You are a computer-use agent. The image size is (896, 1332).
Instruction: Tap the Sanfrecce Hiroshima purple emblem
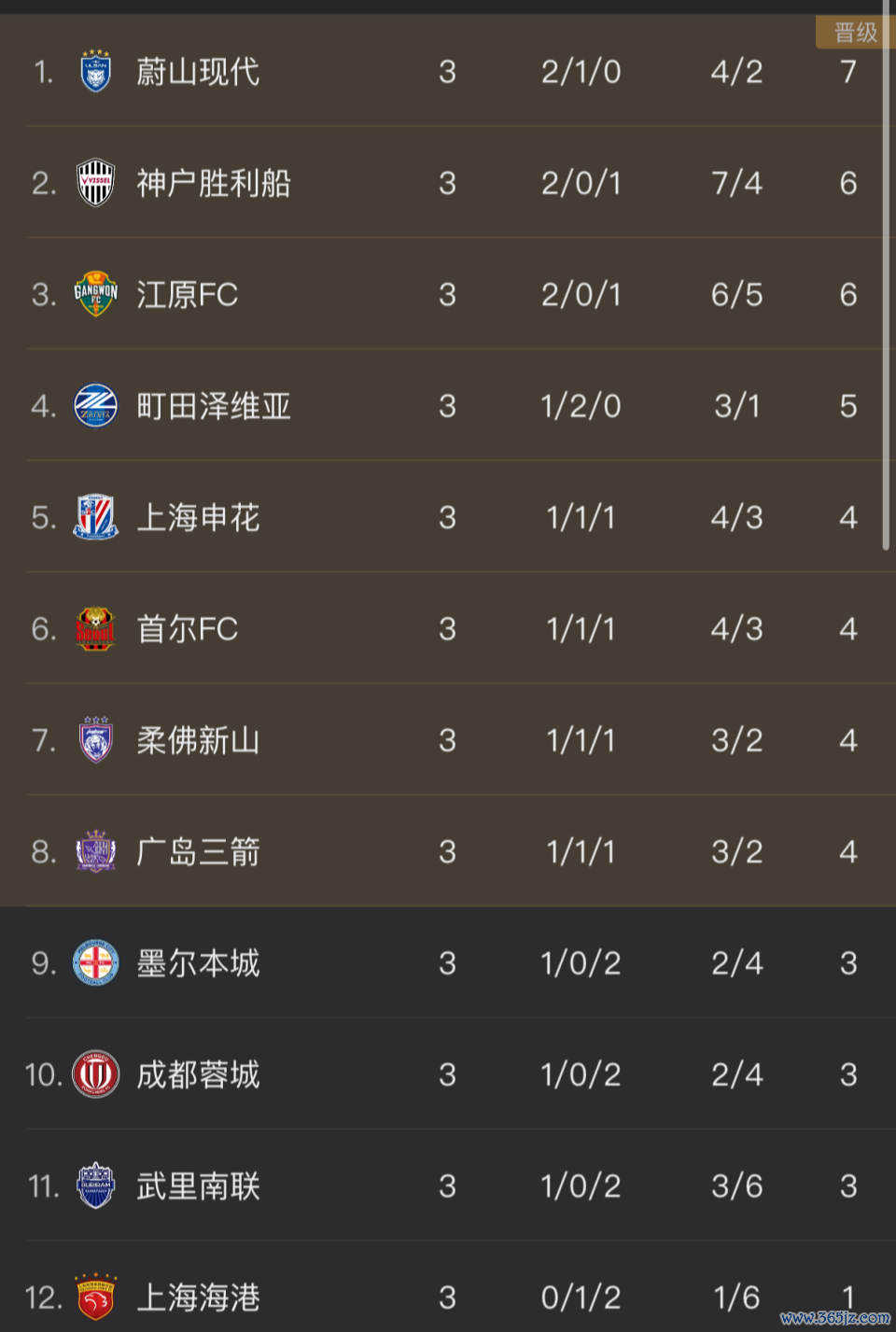tap(96, 851)
